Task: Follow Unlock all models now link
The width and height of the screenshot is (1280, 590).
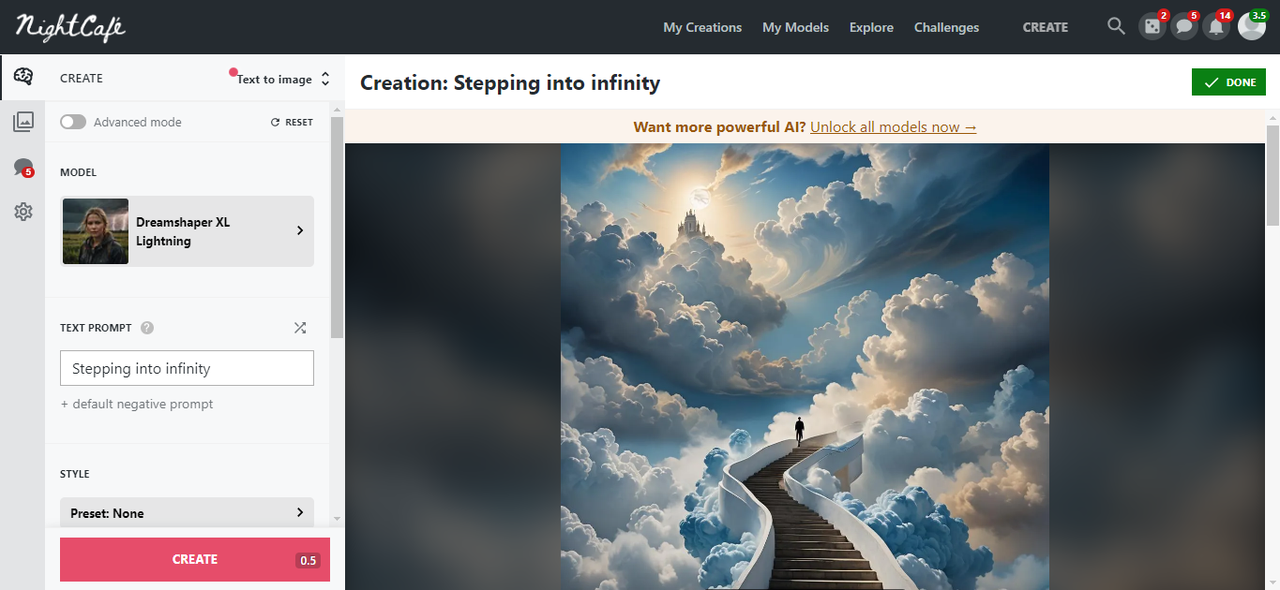Action: coord(893,127)
